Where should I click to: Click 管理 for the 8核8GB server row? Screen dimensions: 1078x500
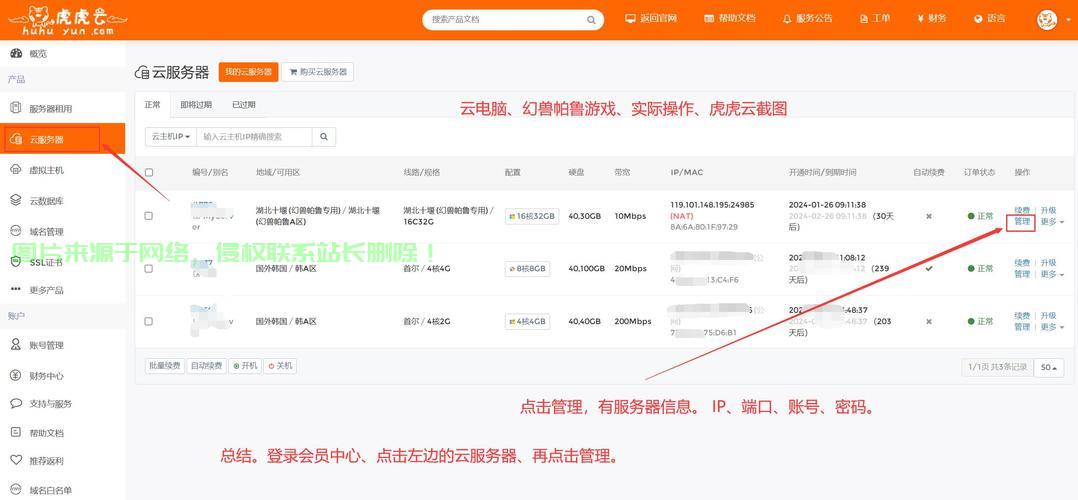coord(1022,274)
